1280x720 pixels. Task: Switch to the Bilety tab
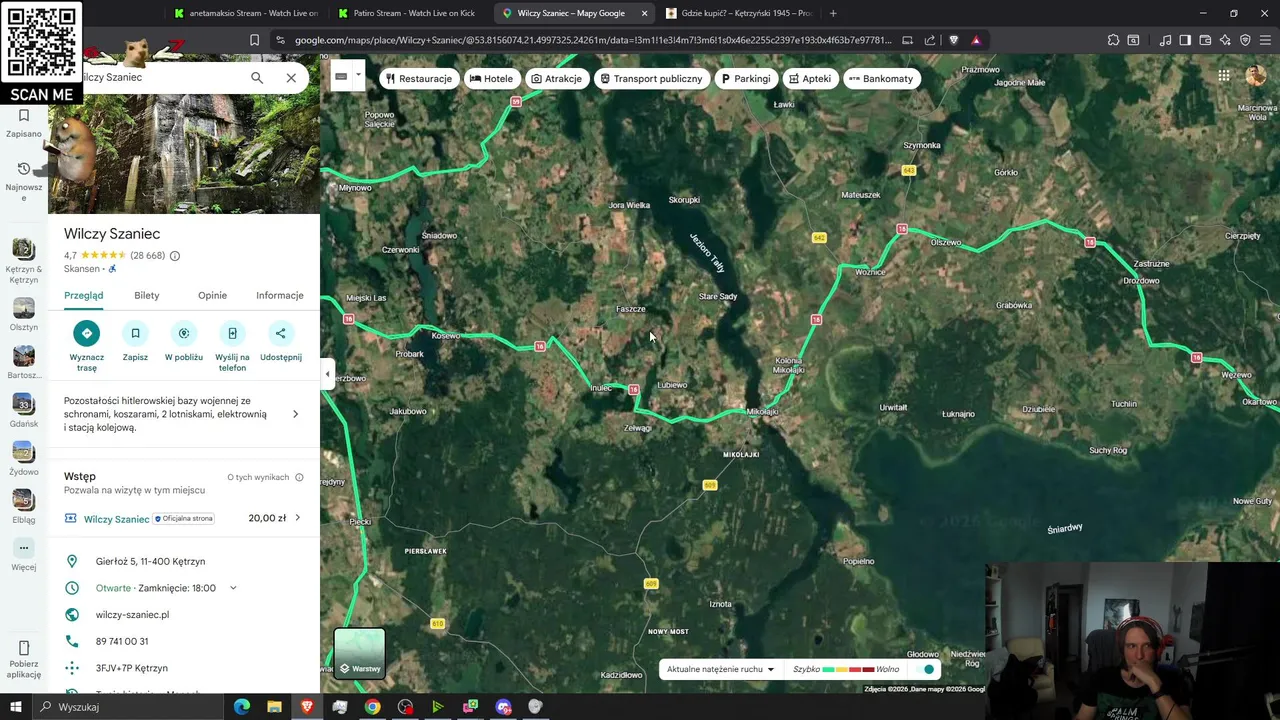(147, 295)
